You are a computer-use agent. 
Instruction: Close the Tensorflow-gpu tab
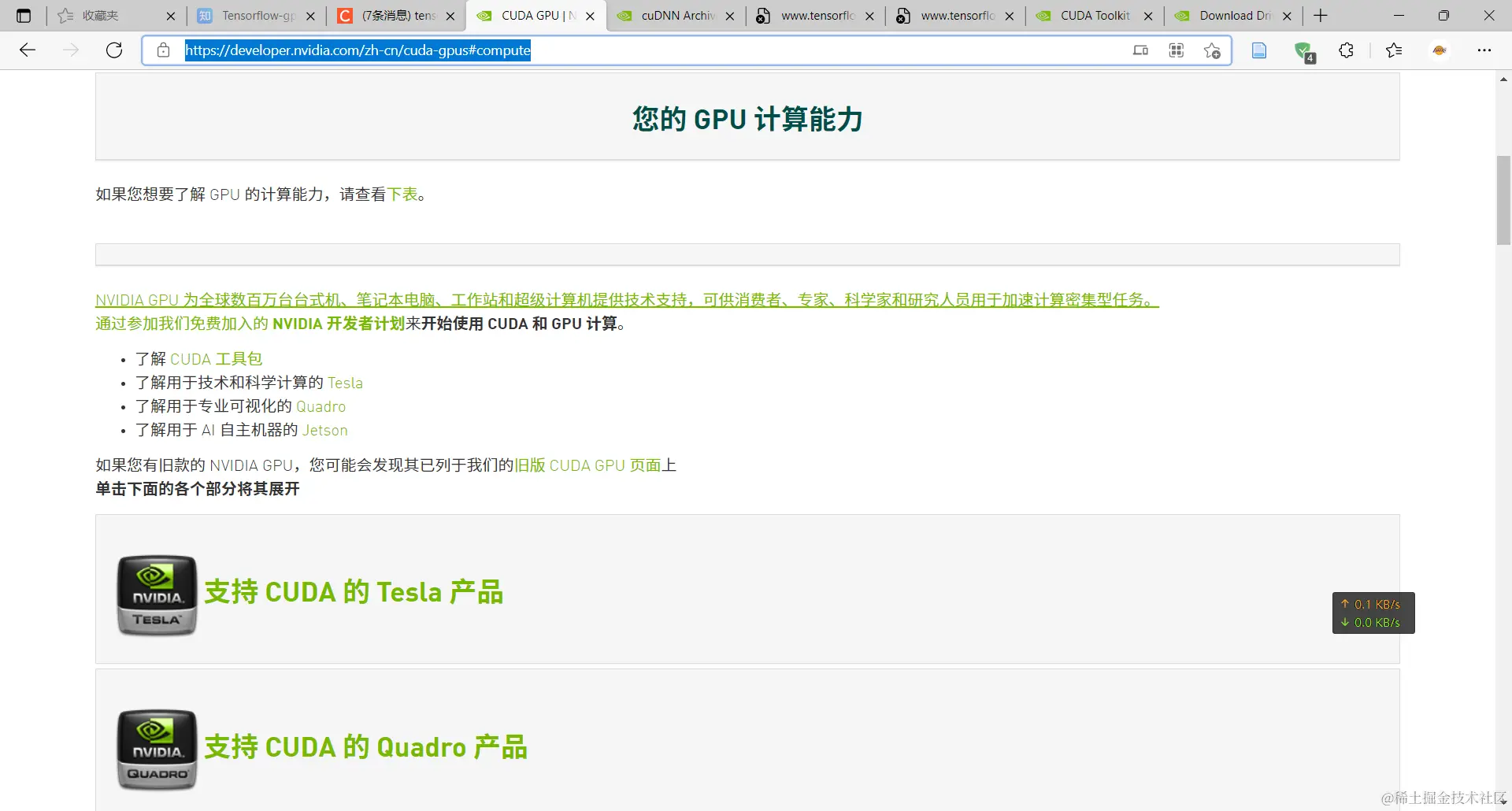(310, 16)
